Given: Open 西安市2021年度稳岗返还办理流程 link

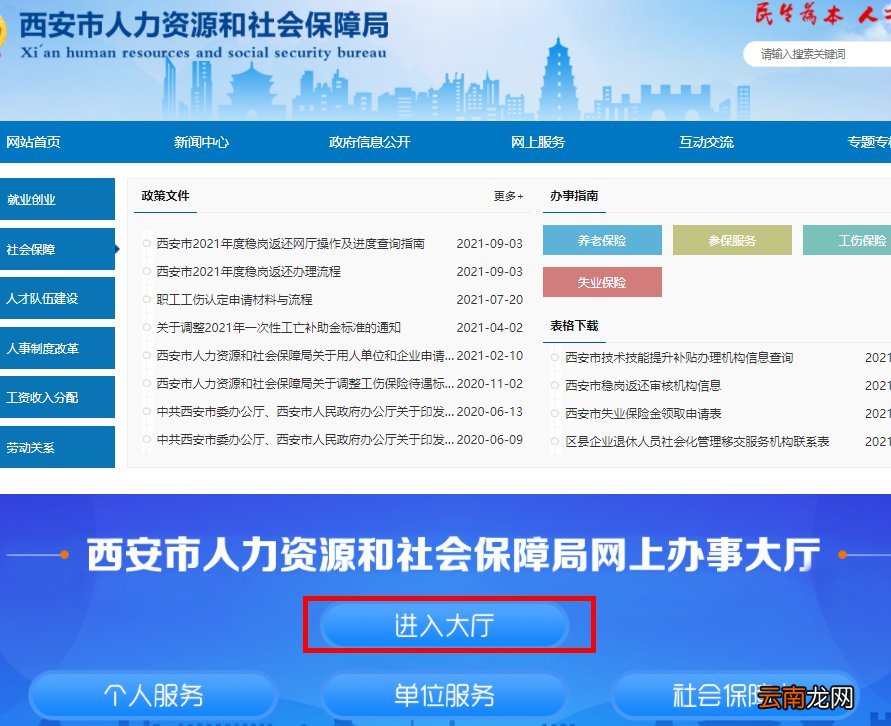Looking at the screenshot, I should 248,272.
